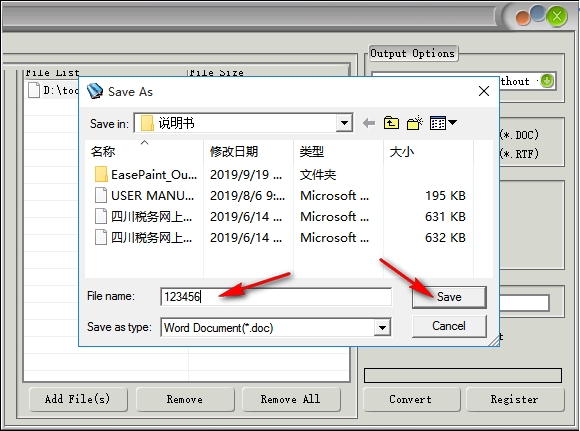Click the green round window button

pyautogui.click(x=557, y=16)
